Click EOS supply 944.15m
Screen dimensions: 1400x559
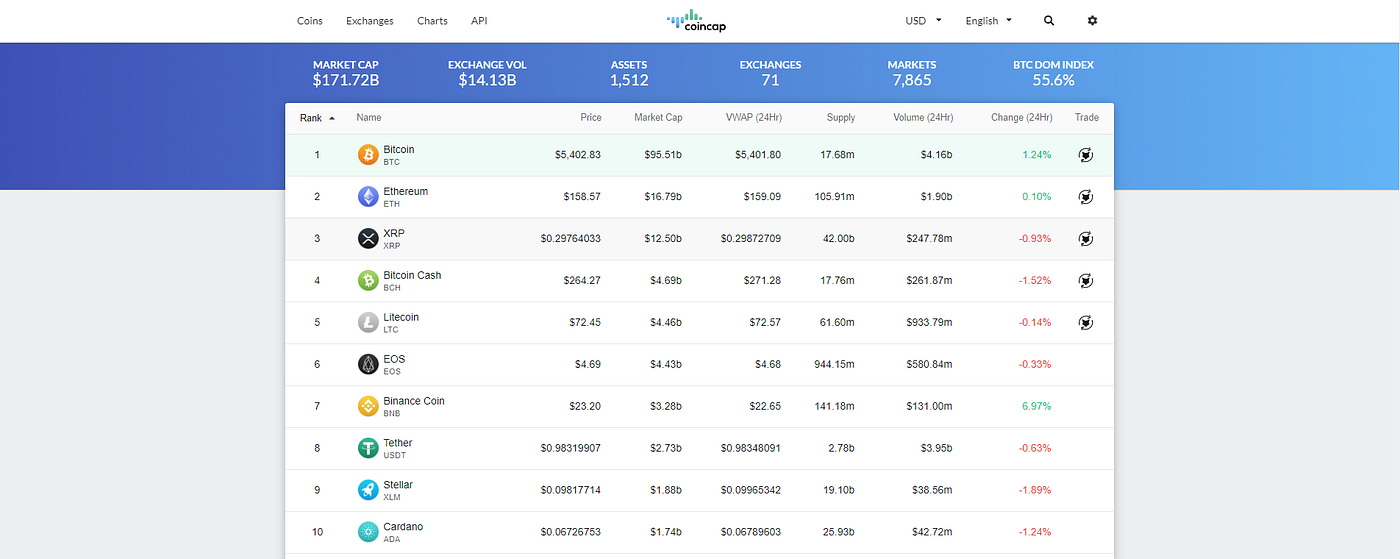tap(835, 365)
